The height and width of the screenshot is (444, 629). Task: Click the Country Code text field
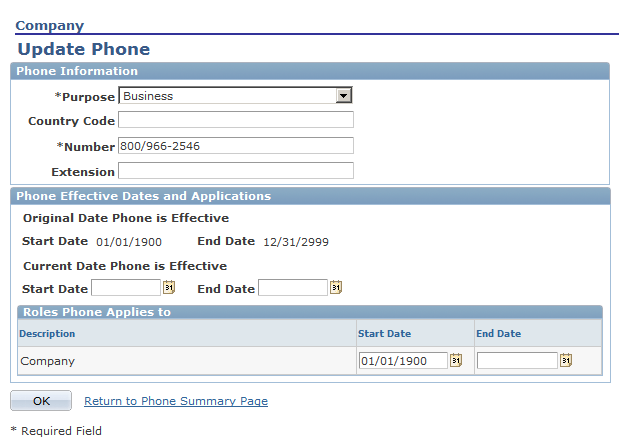point(236,120)
